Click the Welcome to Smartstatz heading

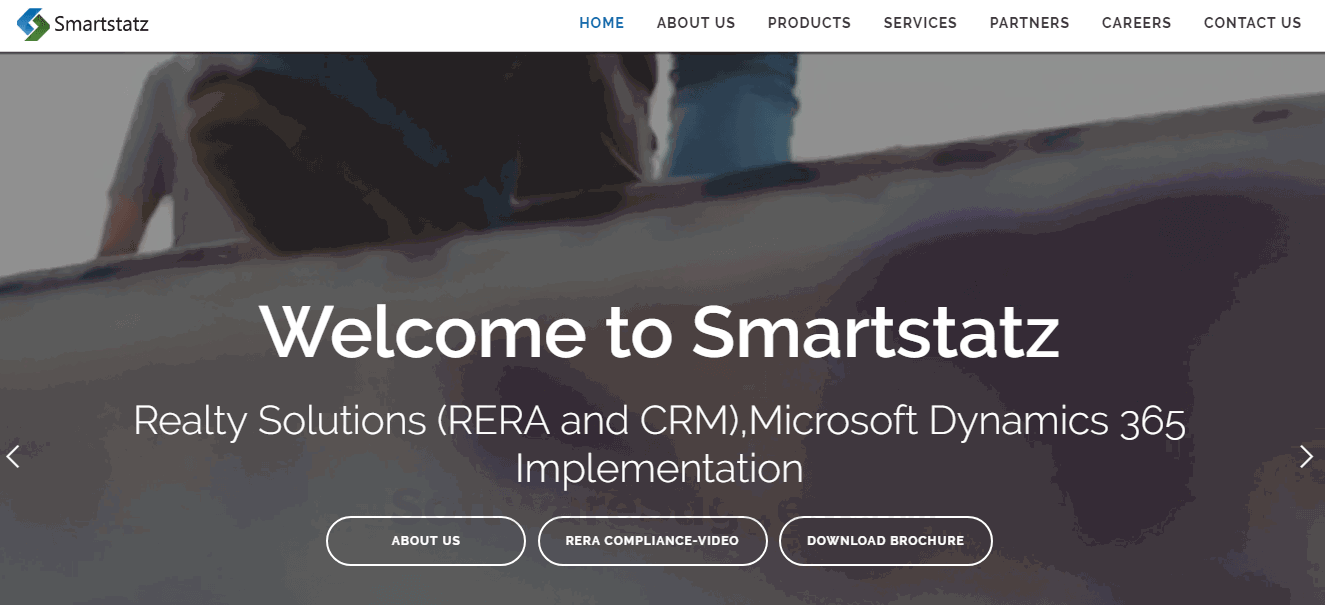659,332
